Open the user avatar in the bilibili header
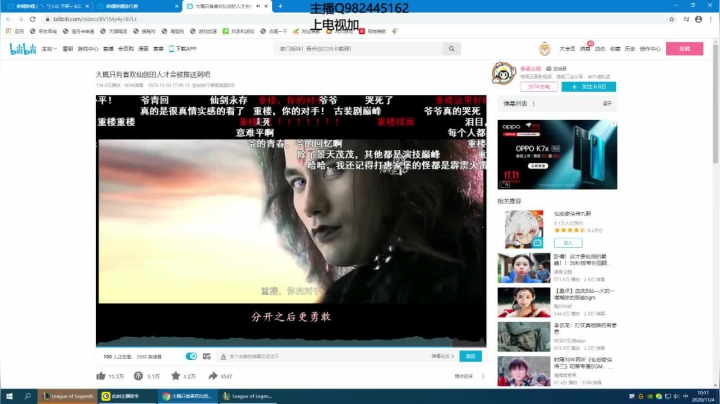720x404 pixels. (545, 49)
